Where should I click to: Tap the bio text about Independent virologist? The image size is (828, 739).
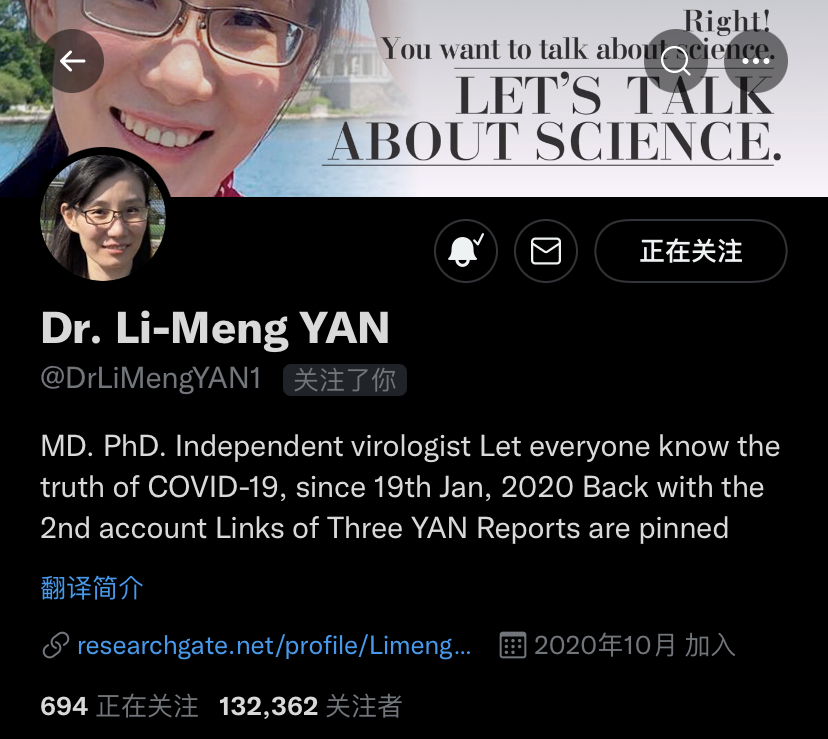pos(411,487)
